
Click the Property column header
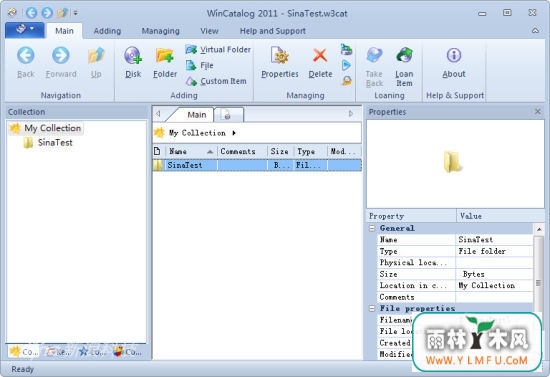[x=411, y=216]
